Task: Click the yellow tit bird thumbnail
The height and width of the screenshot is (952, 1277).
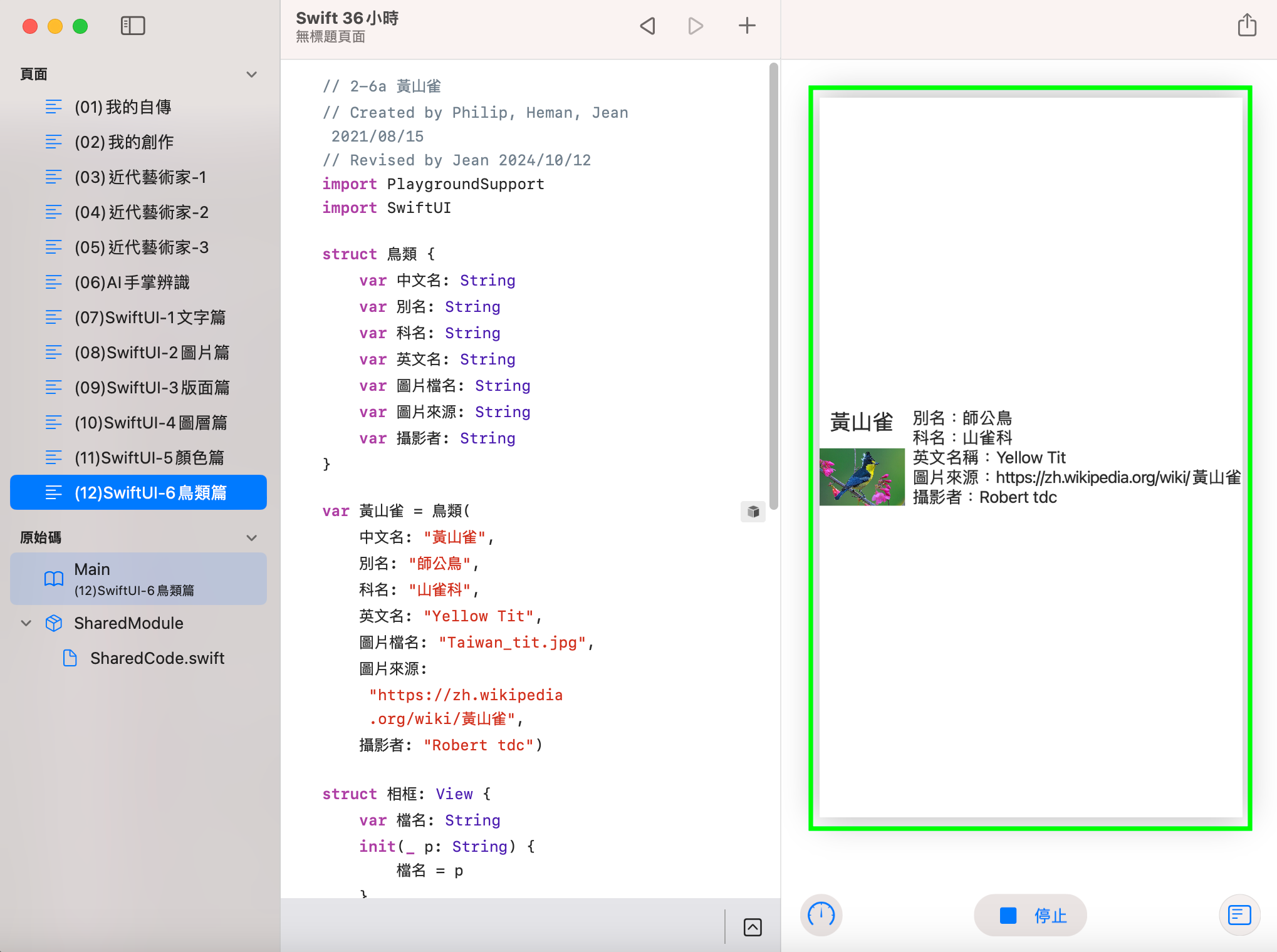Action: [x=862, y=477]
